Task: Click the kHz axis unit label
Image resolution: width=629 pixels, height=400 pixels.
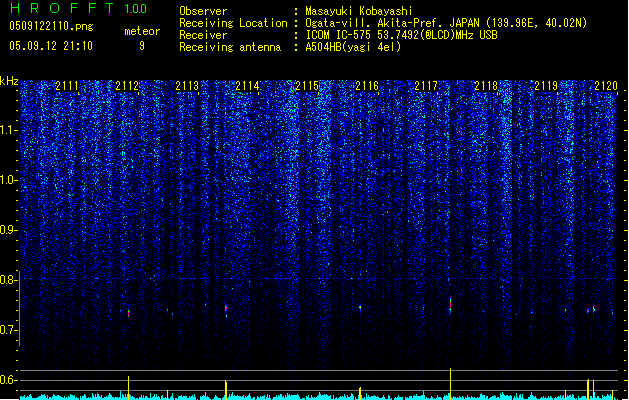Action: click(9, 81)
